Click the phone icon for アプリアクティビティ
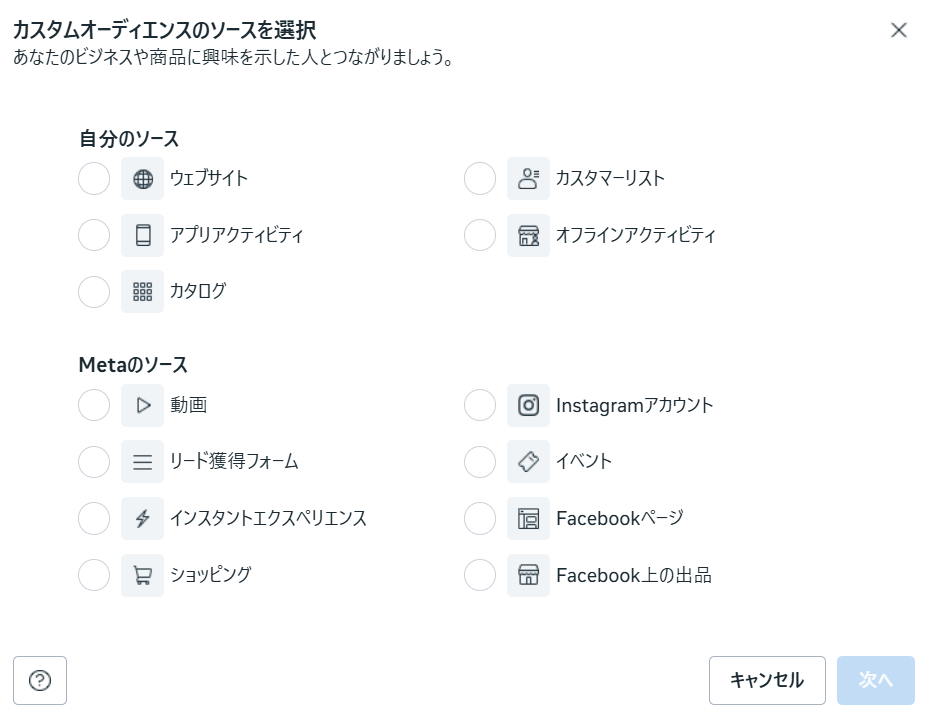Image resolution: width=927 pixels, height=718 pixels. click(x=143, y=236)
